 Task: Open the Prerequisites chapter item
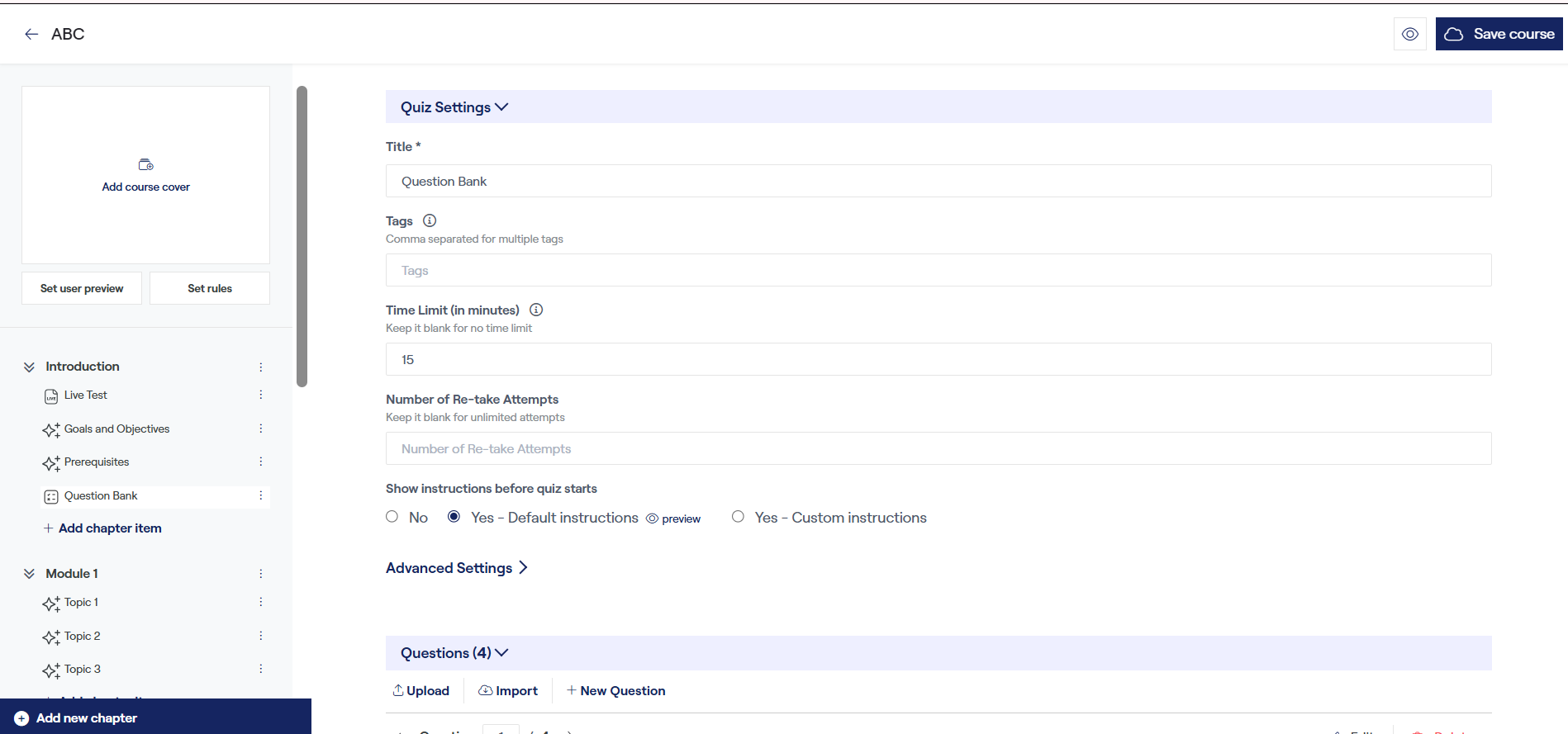97,462
